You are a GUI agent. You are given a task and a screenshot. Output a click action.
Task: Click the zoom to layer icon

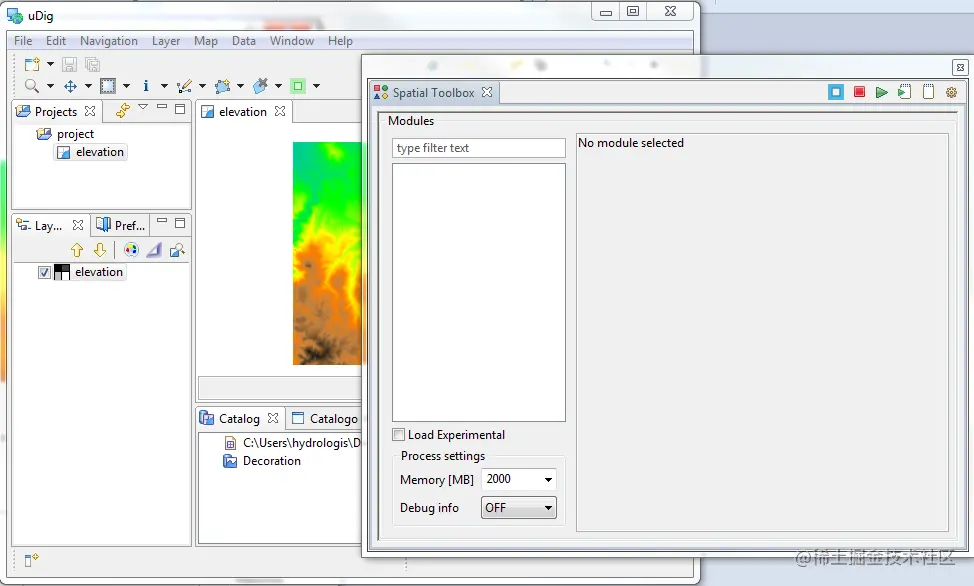[x=177, y=250]
